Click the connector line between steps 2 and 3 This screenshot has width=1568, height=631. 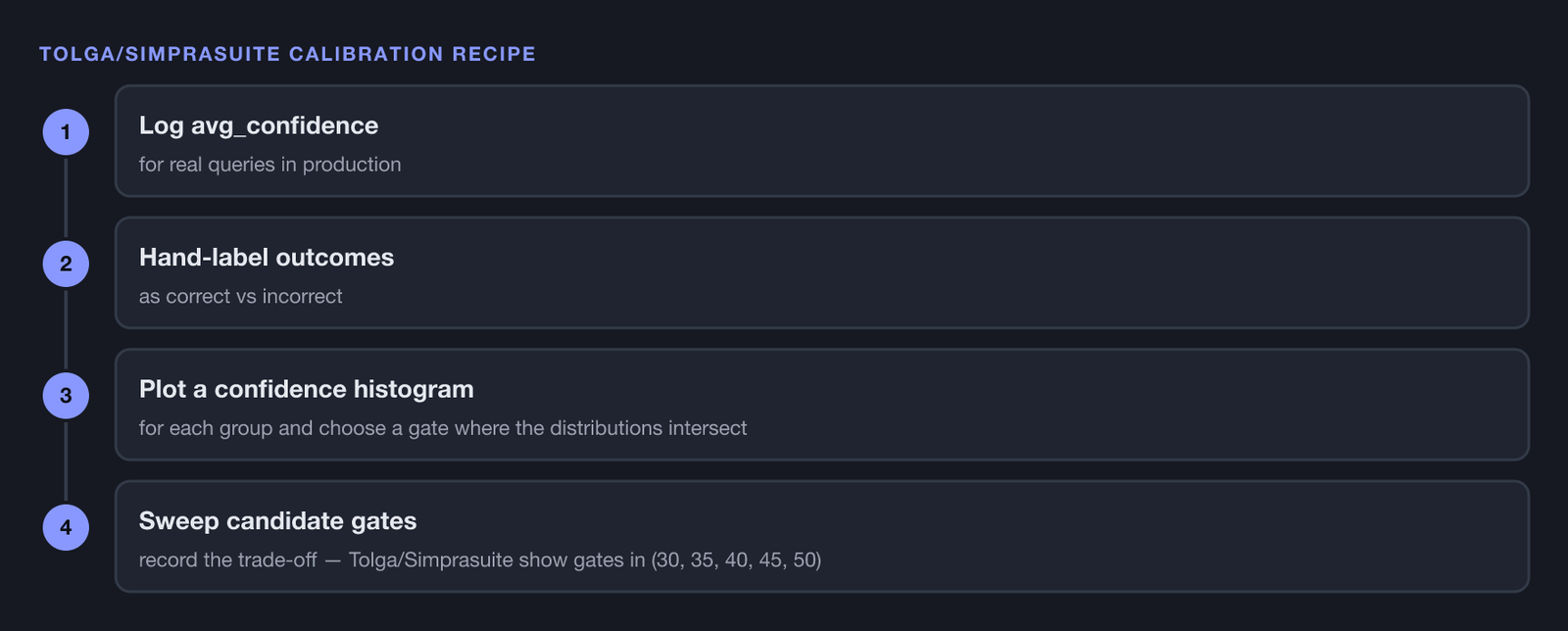[x=66, y=329]
